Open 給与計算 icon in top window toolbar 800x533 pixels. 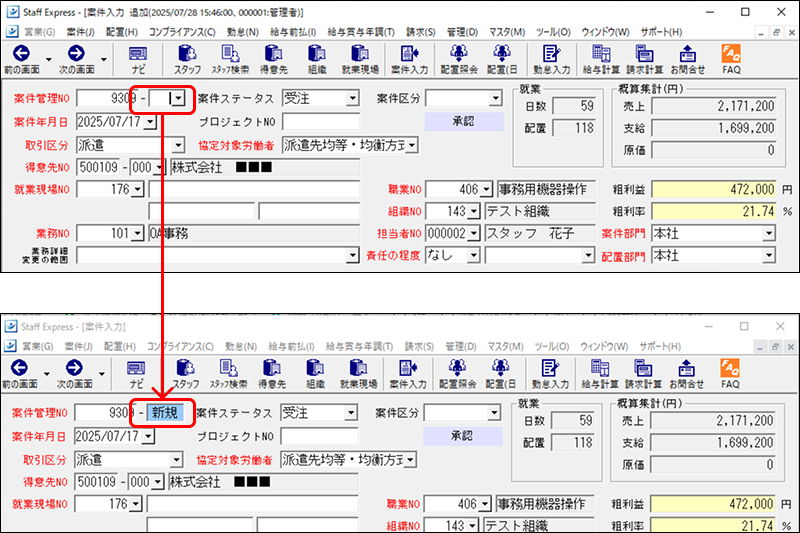[601, 59]
